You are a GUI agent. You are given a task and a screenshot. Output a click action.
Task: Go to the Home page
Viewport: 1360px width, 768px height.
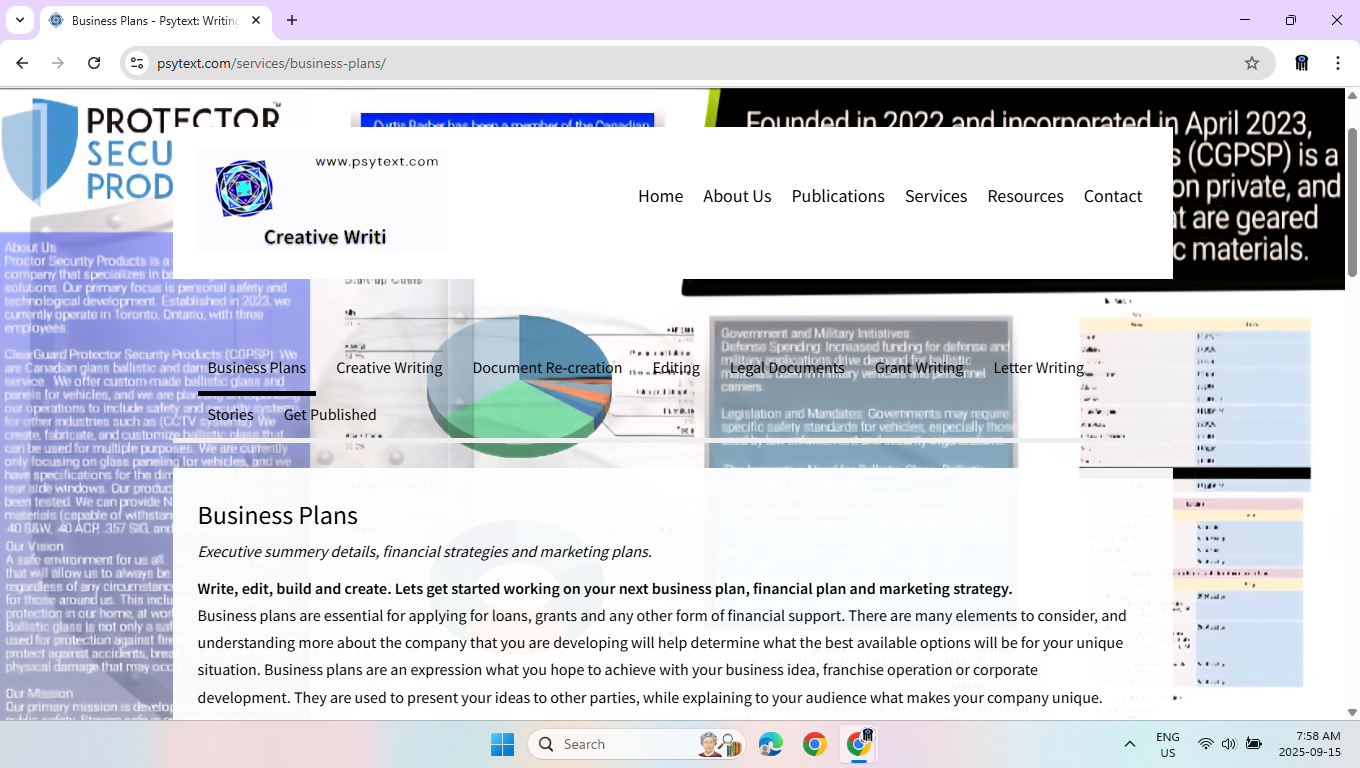tap(660, 196)
